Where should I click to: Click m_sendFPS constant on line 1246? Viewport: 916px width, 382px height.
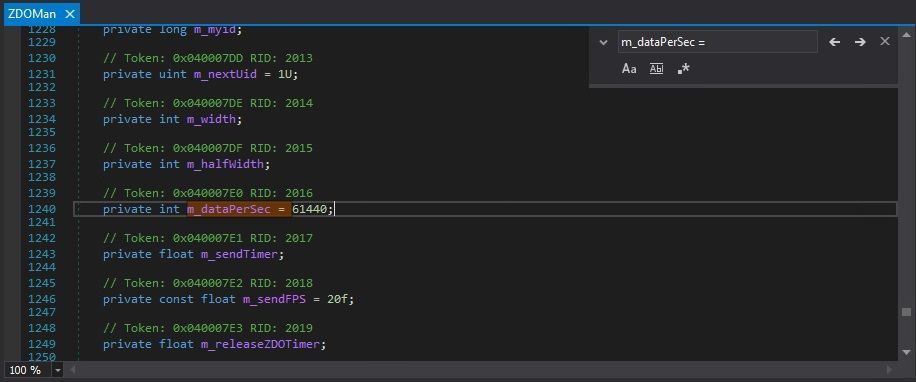pos(275,299)
